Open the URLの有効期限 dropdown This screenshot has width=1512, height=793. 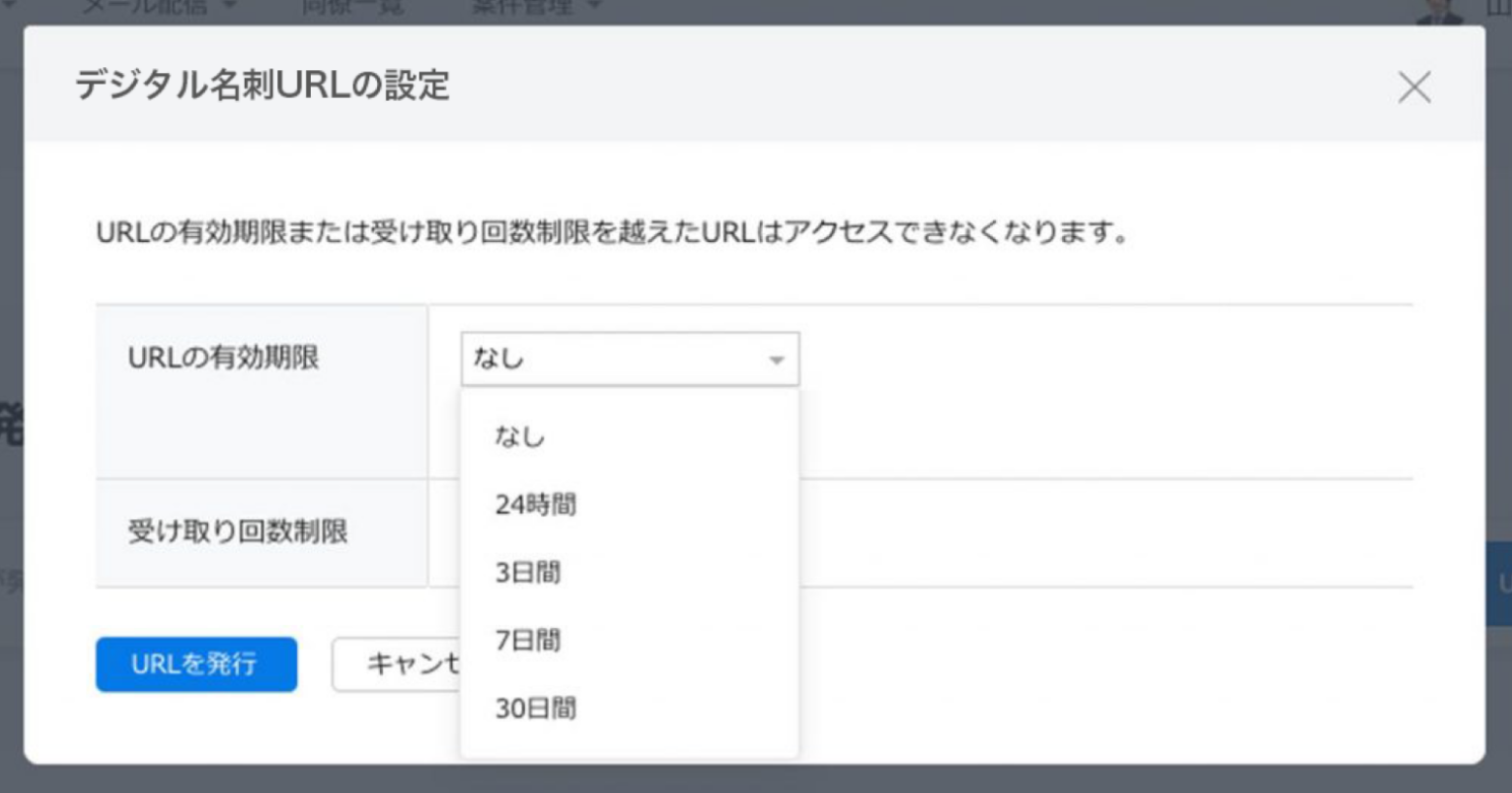tap(630, 359)
